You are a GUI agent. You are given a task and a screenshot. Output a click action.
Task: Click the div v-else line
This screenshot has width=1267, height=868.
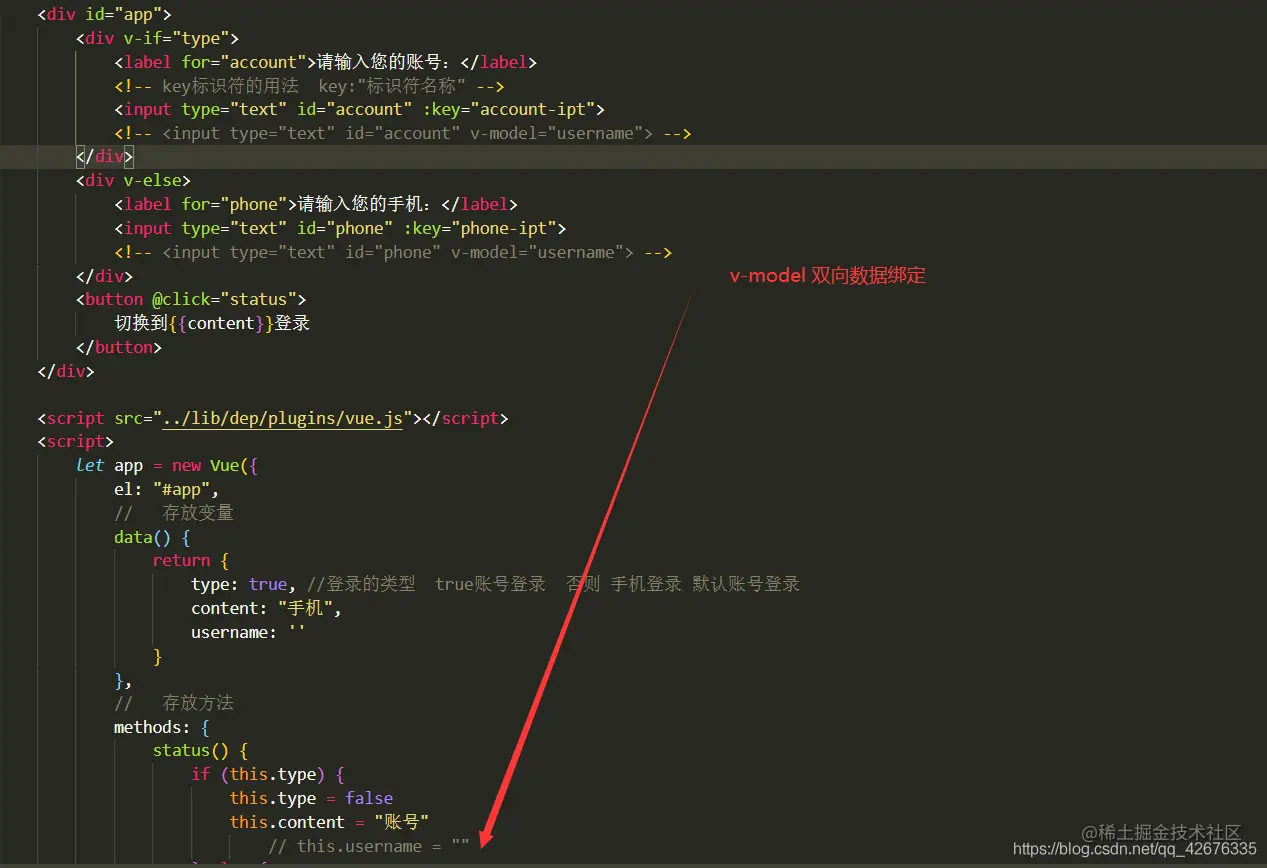(x=133, y=181)
